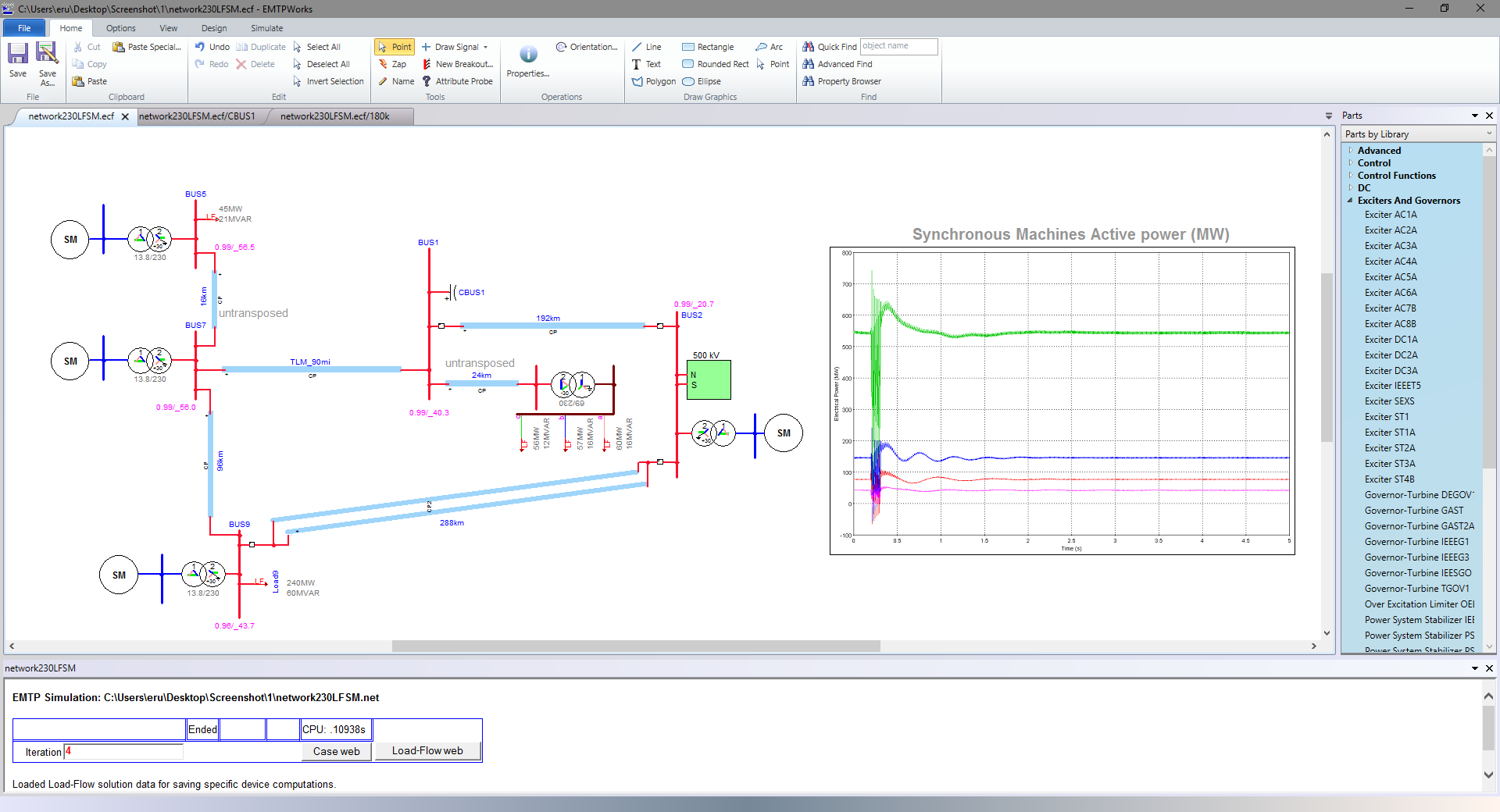Choose the Polygon drawing tool

click(653, 81)
